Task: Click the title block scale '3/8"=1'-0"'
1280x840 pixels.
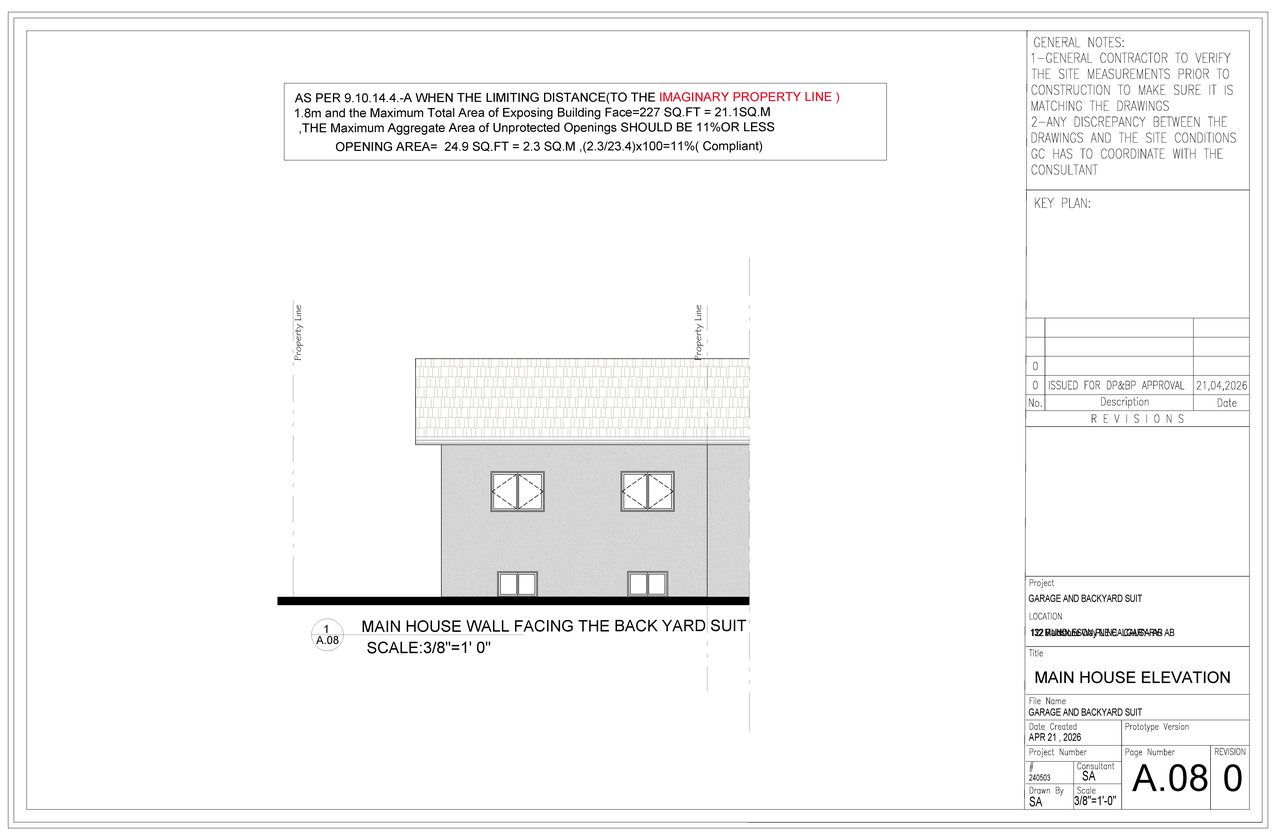Action: tap(1096, 801)
